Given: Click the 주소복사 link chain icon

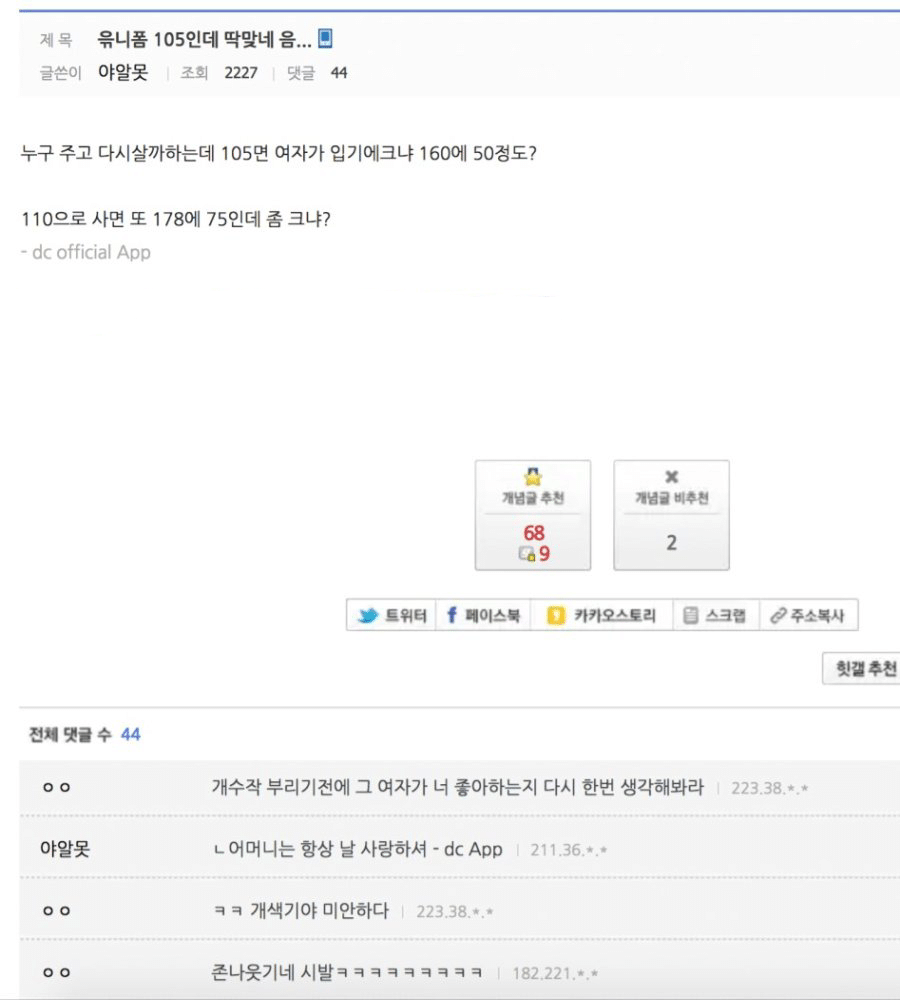Looking at the screenshot, I should click(778, 615).
